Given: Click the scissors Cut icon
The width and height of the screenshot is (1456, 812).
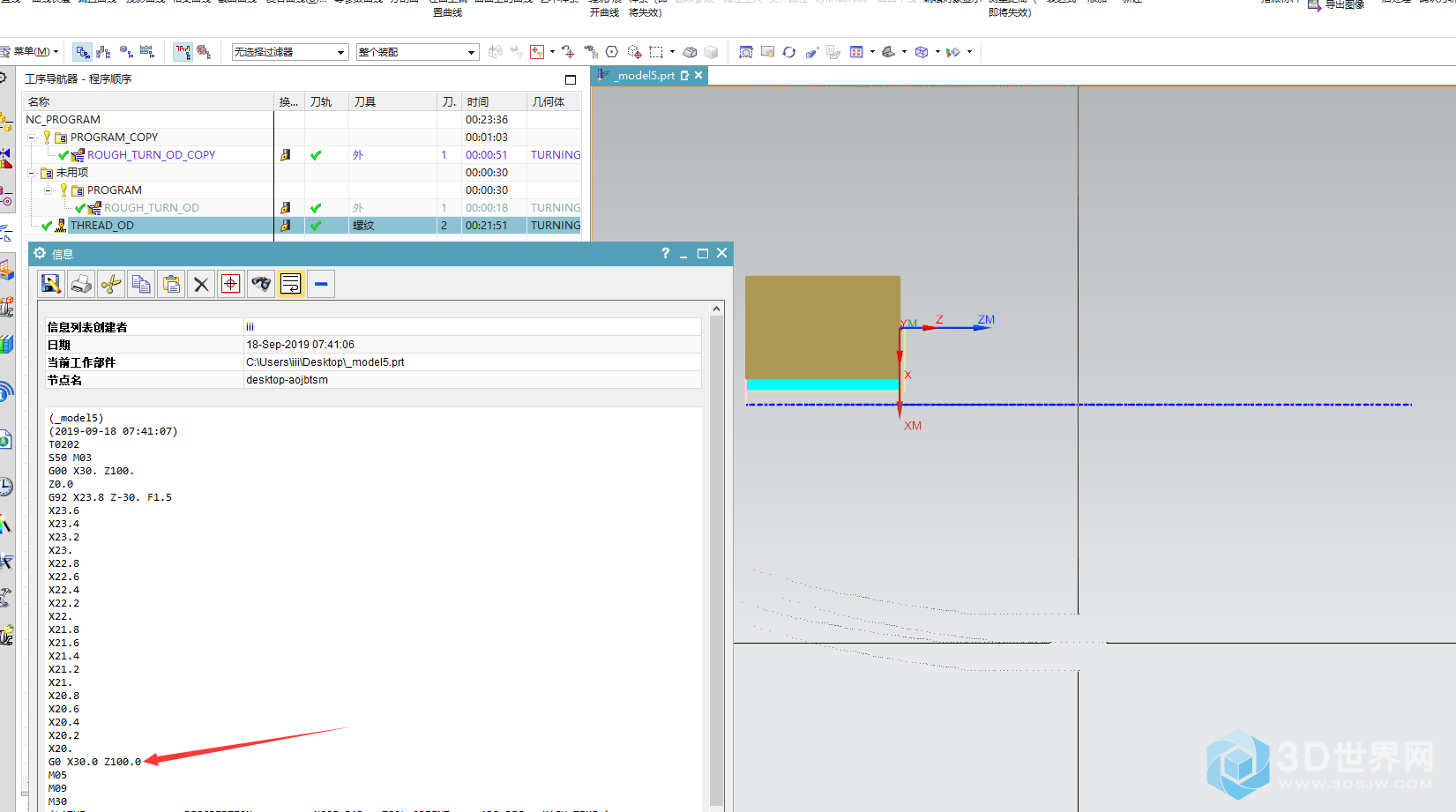Looking at the screenshot, I should [111, 284].
